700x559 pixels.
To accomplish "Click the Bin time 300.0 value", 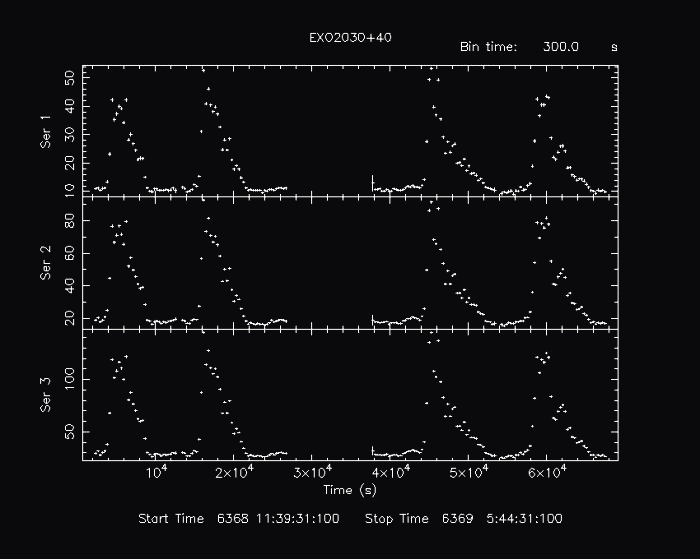I will (560, 47).
